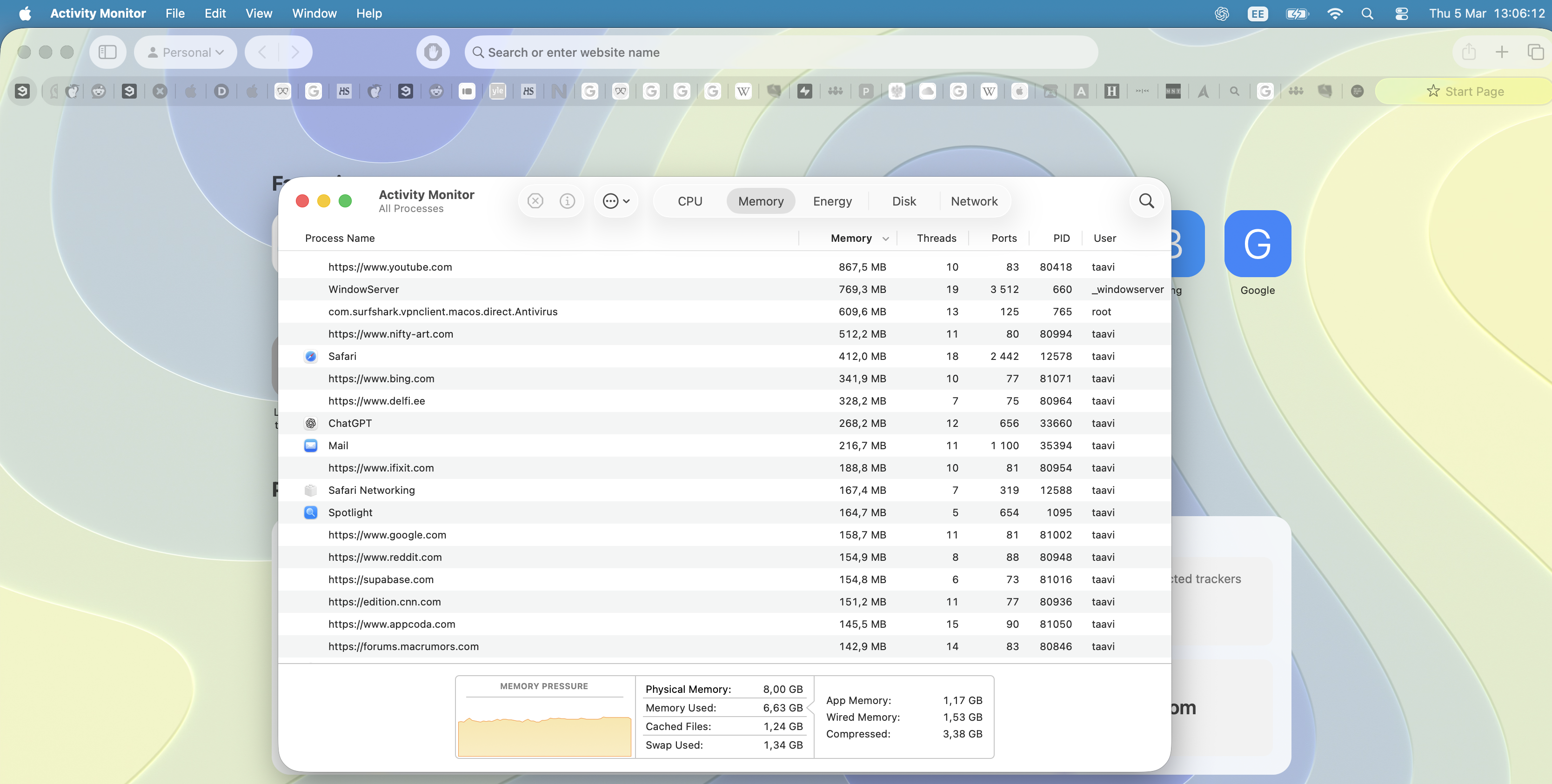Open the File menu
Image resolution: width=1552 pixels, height=784 pixels.
[175, 13]
